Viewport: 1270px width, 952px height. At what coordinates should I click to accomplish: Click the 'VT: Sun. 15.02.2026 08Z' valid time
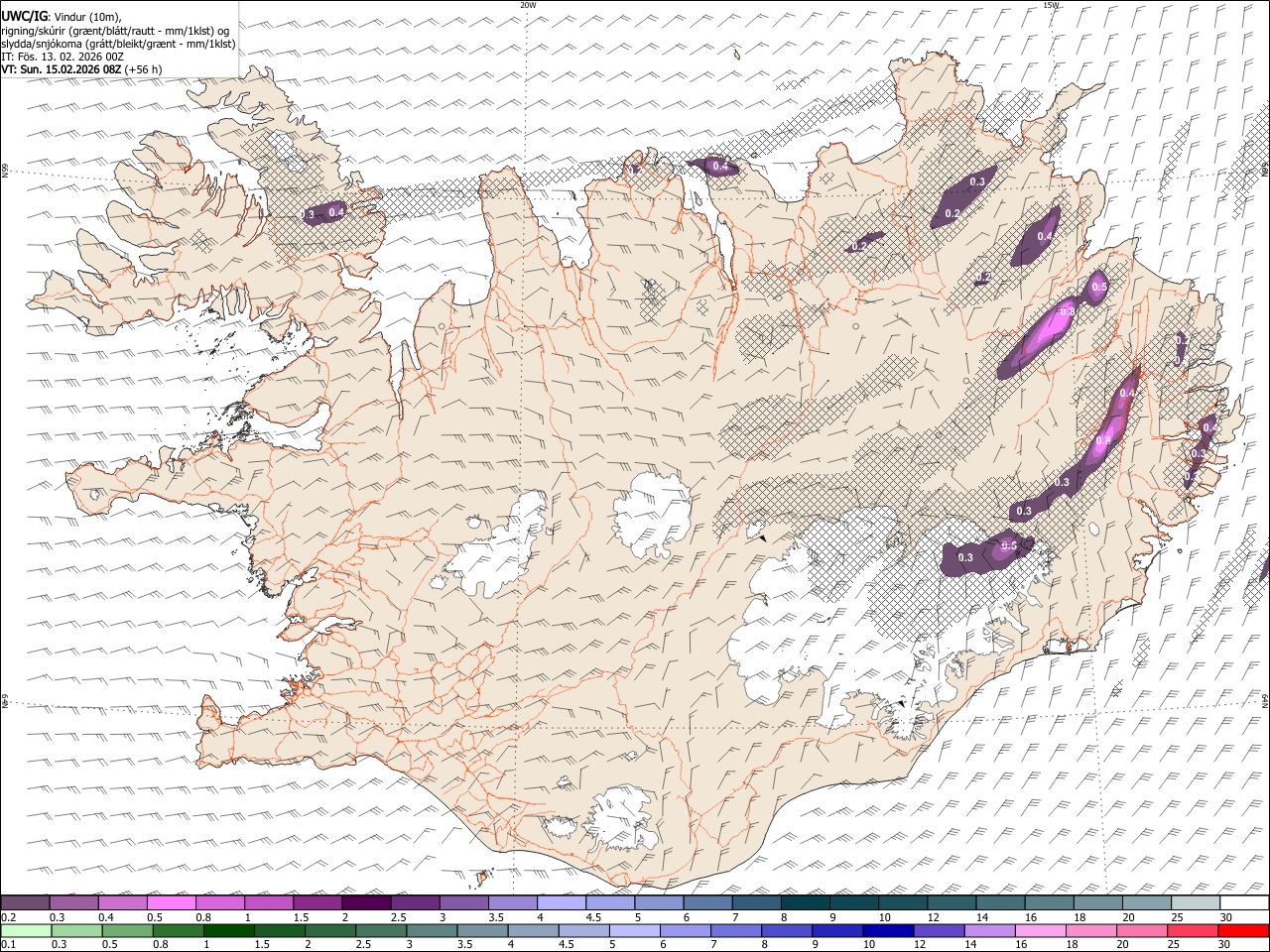point(62,69)
